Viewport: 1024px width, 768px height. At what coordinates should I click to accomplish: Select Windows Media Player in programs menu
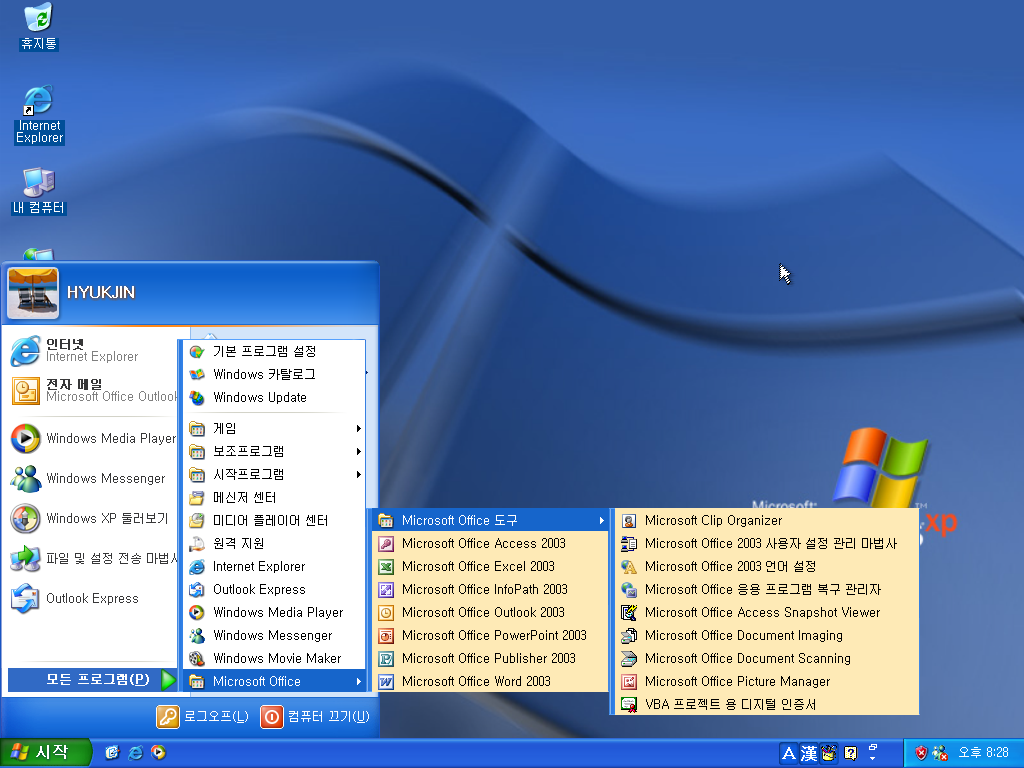tap(274, 613)
